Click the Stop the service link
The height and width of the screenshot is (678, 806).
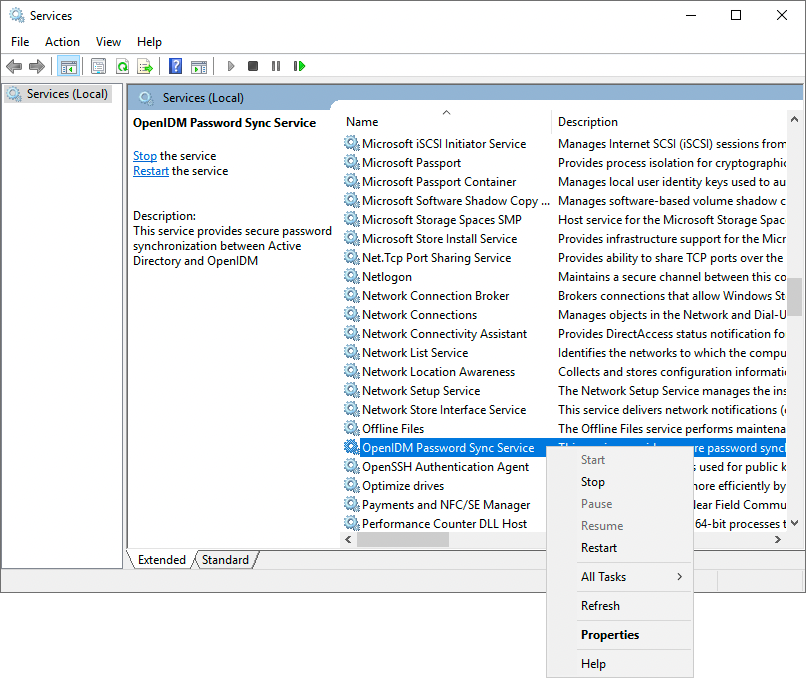[x=144, y=155]
